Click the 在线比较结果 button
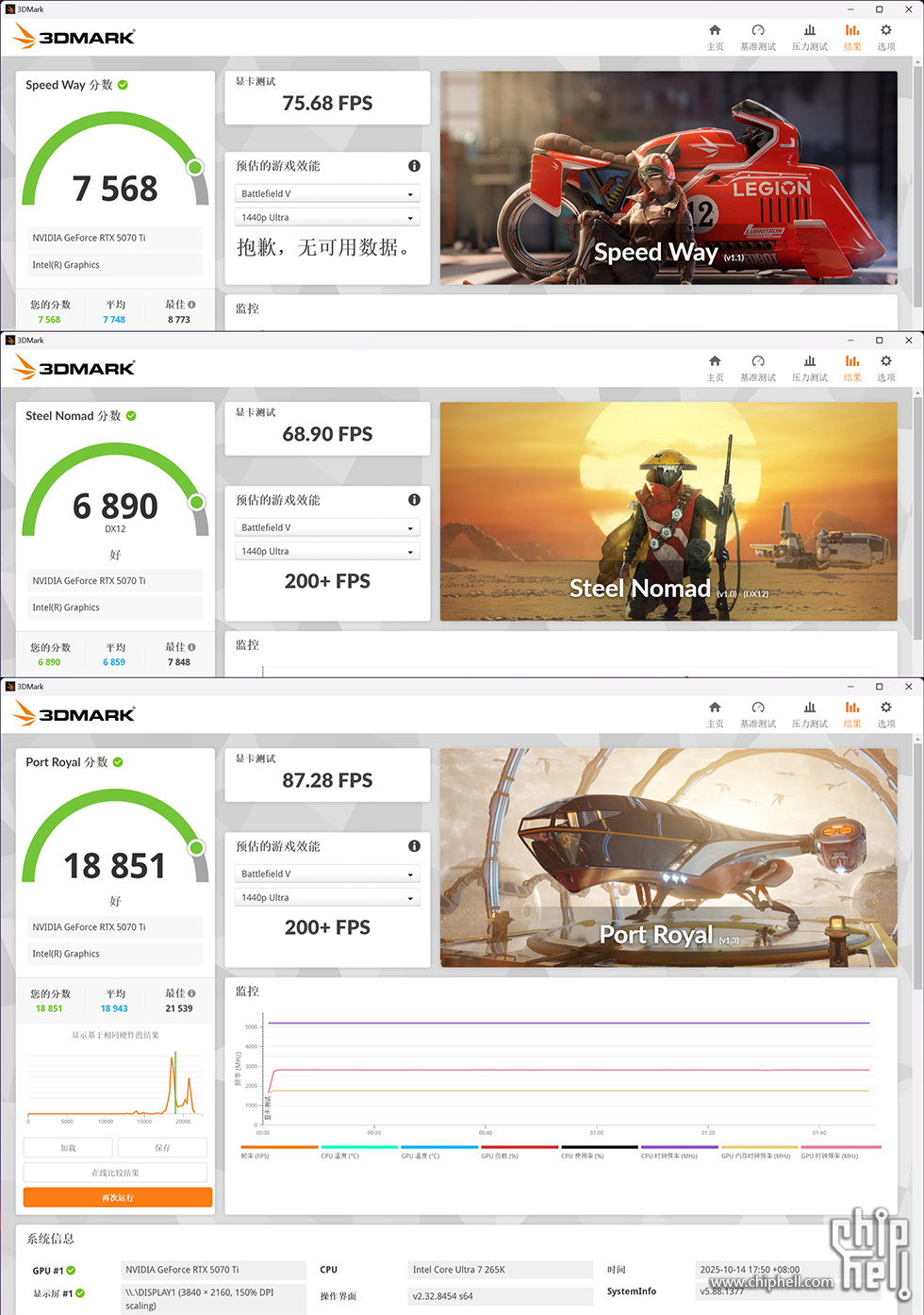 pos(115,1173)
